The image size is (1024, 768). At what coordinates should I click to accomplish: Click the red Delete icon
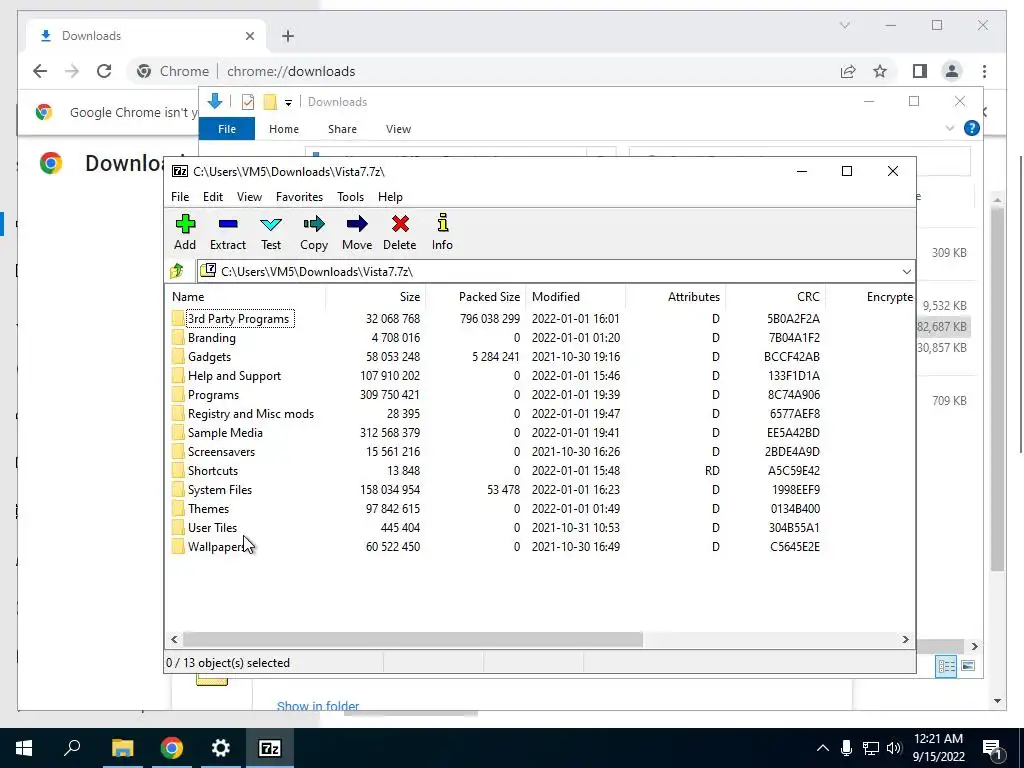coord(400,225)
